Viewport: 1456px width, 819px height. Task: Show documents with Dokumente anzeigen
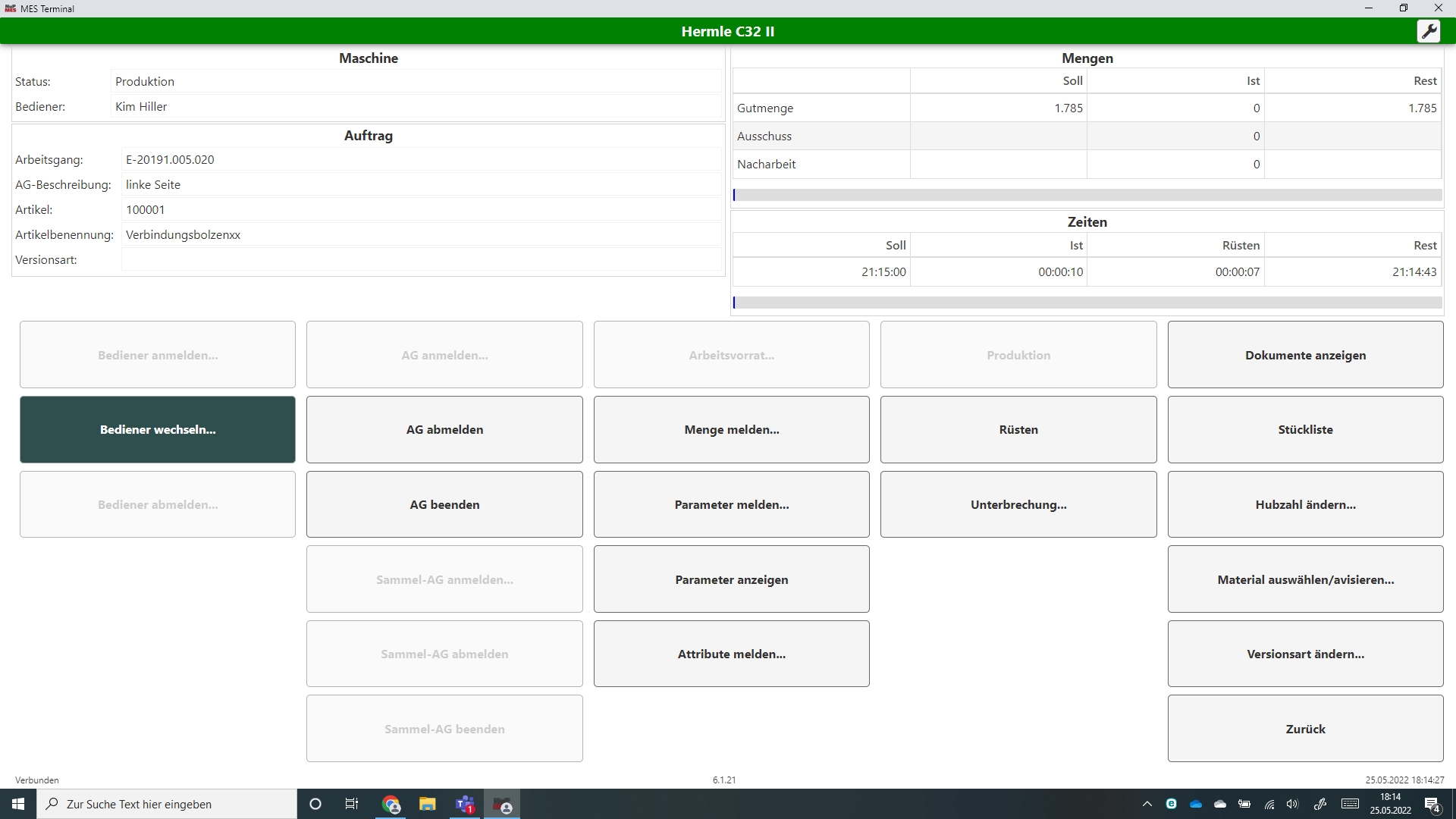coord(1305,355)
